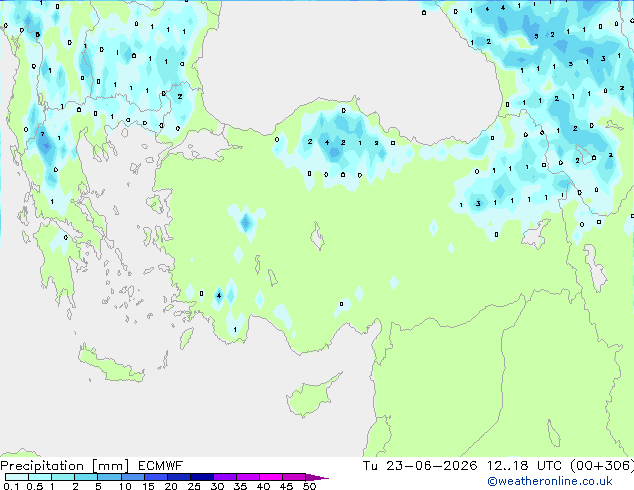Click the '12..18 UTC' time range
The width and height of the screenshot is (634, 490).
pos(524,466)
